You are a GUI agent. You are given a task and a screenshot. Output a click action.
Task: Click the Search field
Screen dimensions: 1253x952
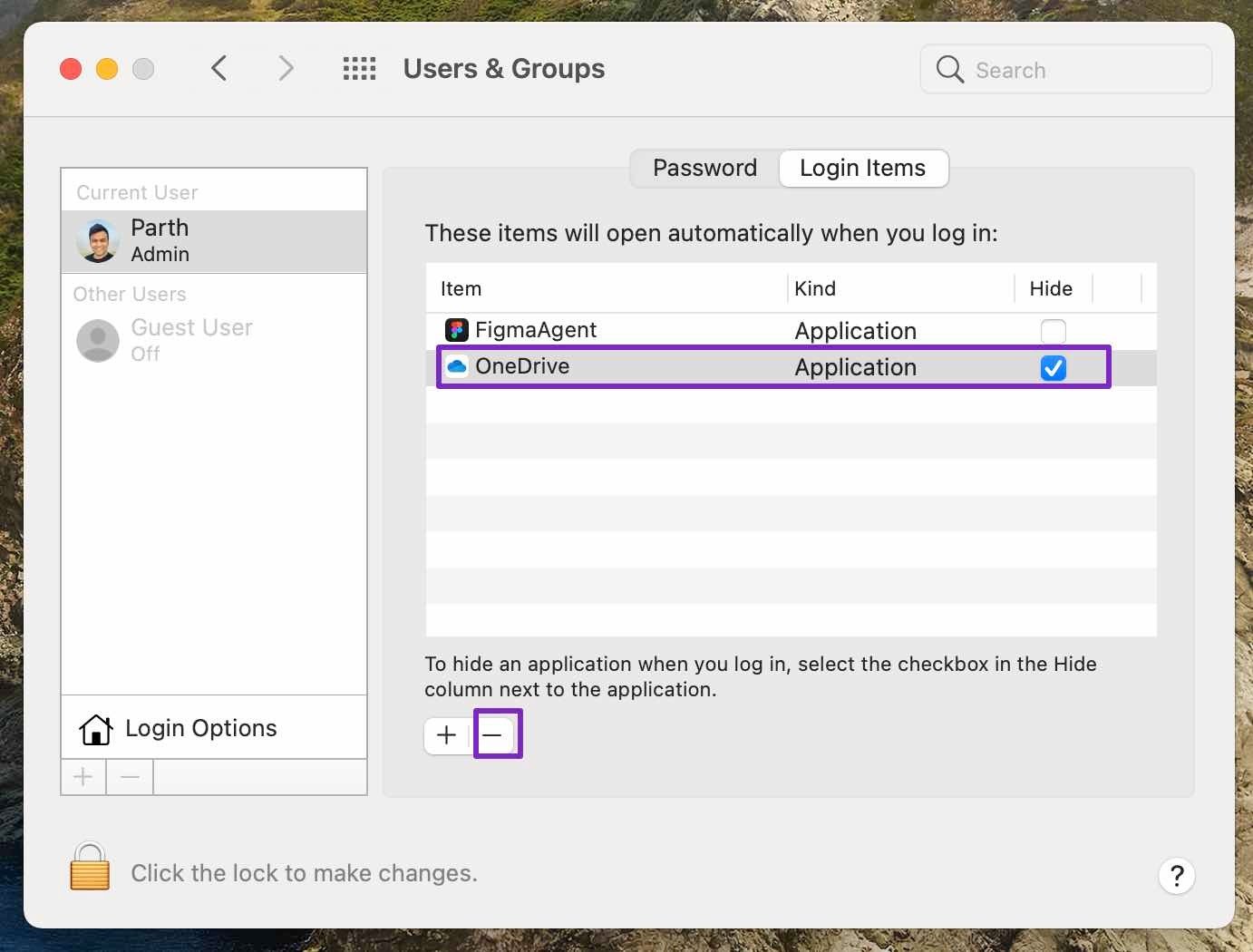1066,69
